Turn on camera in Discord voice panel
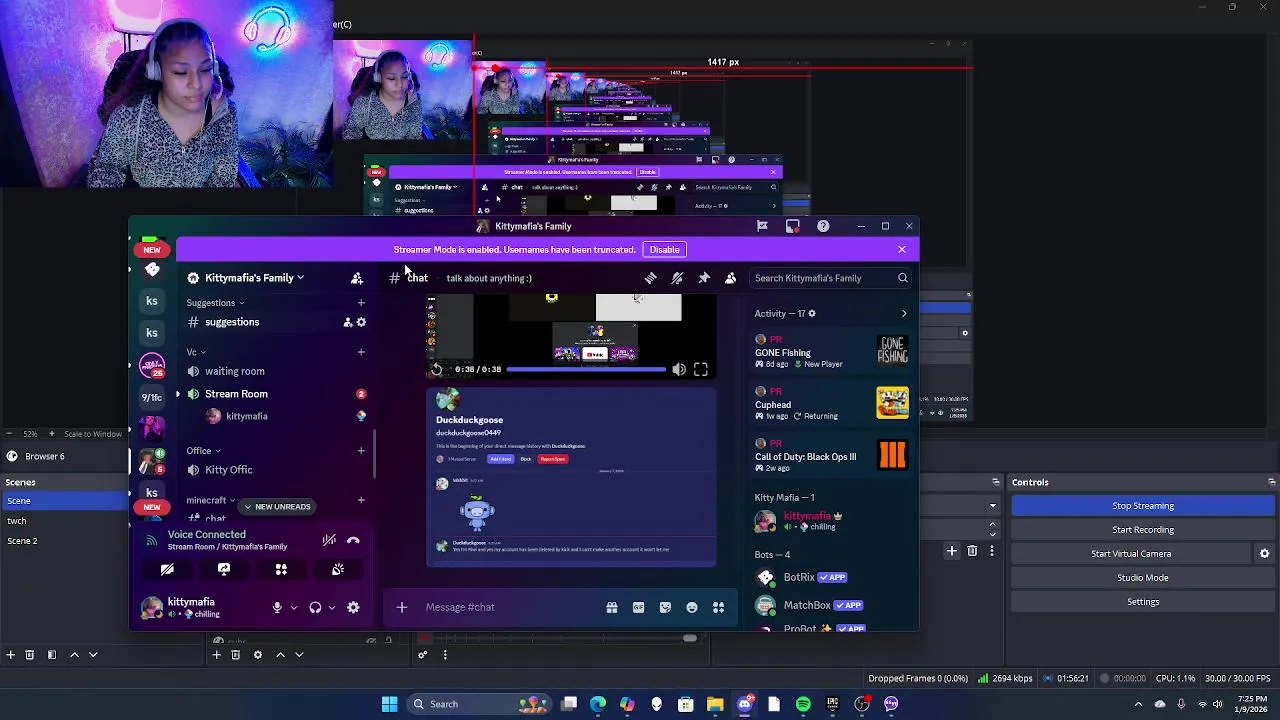 point(167,569)
